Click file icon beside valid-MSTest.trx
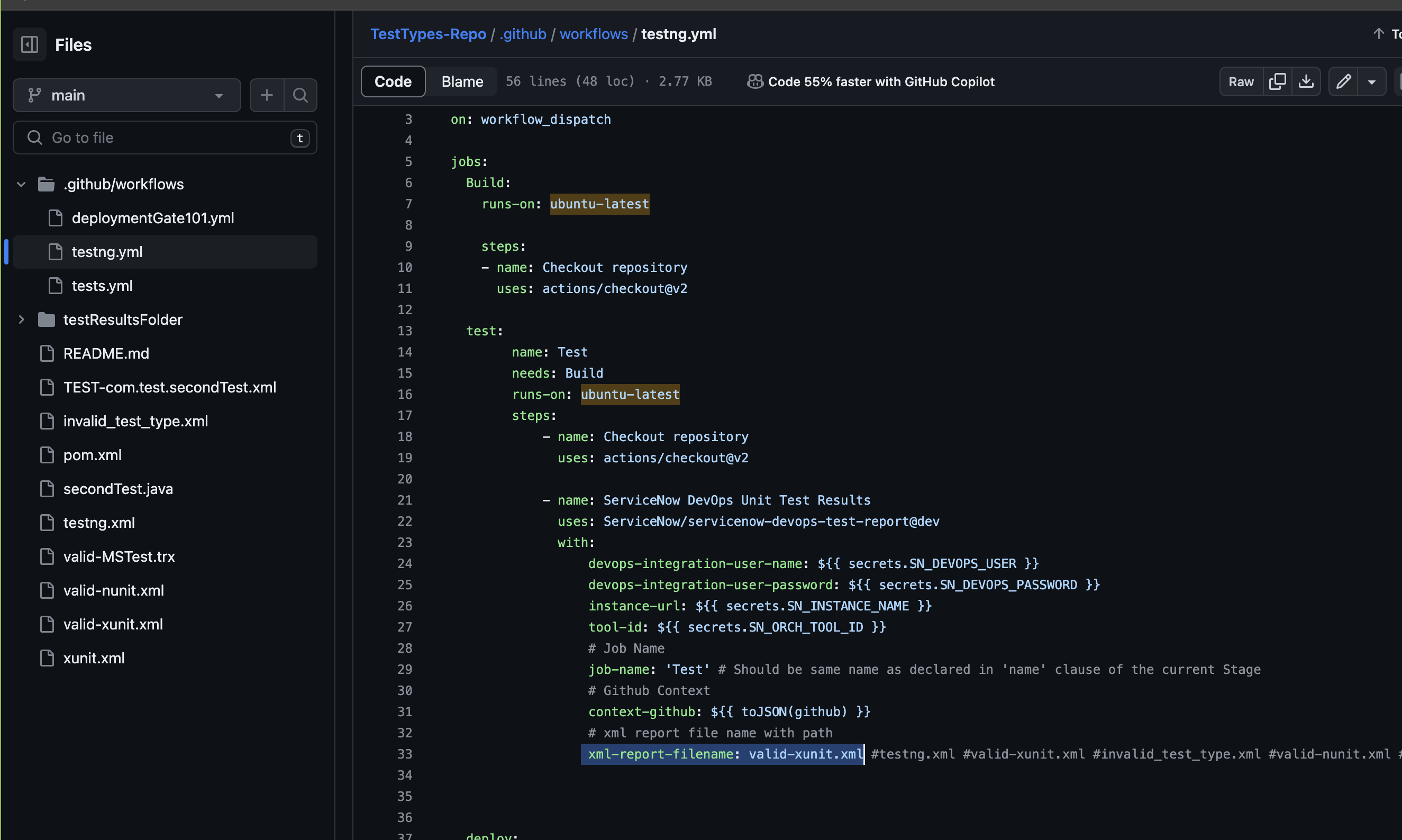Image resolution: width=1402 pixels, height=840 pixels. tap(47, 556)
